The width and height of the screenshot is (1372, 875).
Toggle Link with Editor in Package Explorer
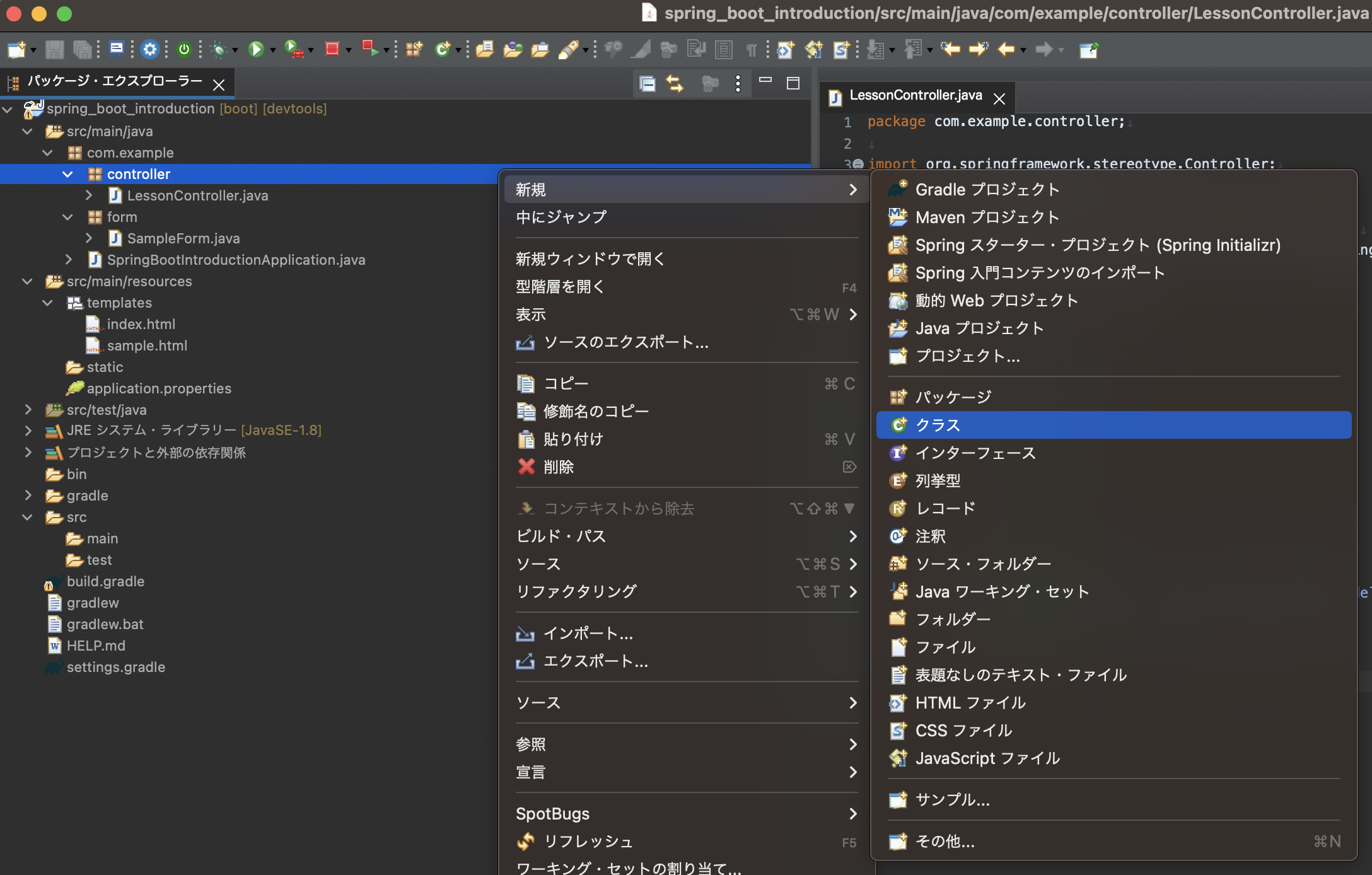tap(675, 83)
